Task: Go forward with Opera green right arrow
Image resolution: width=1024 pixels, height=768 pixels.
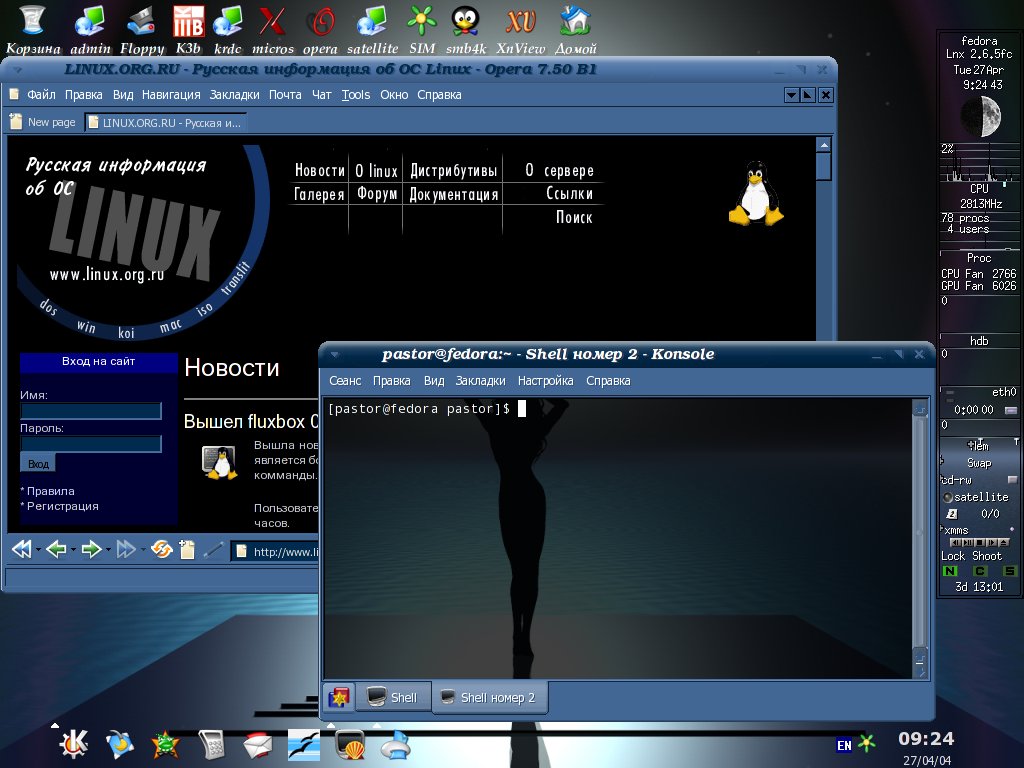Action: pos(91,549)
